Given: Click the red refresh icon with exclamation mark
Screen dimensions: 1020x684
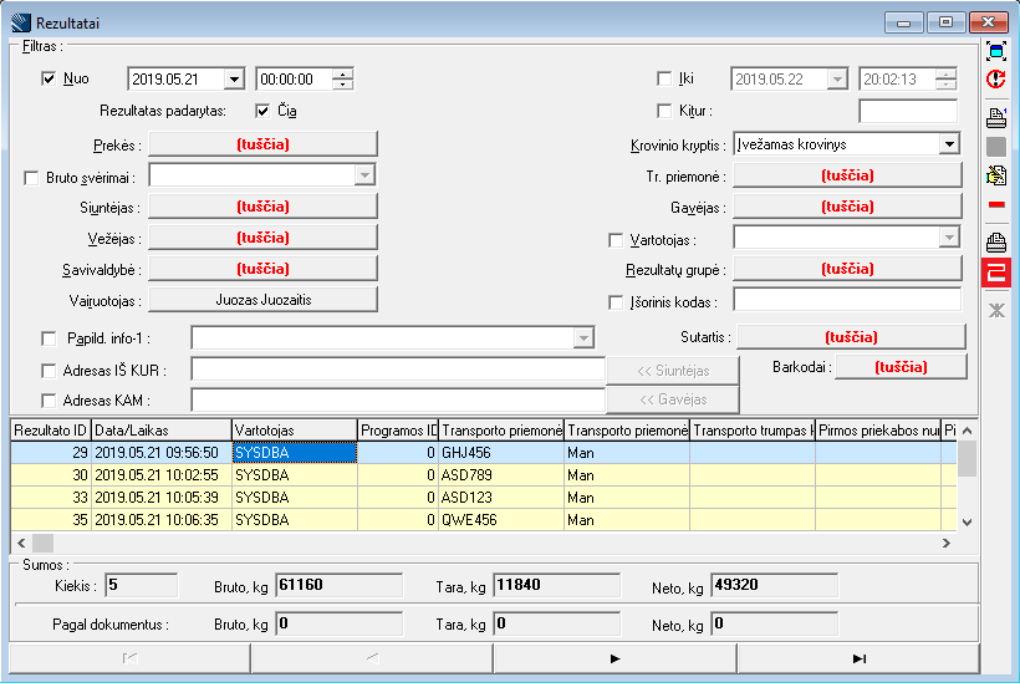Looking at the screenshot, I should 996,80.
